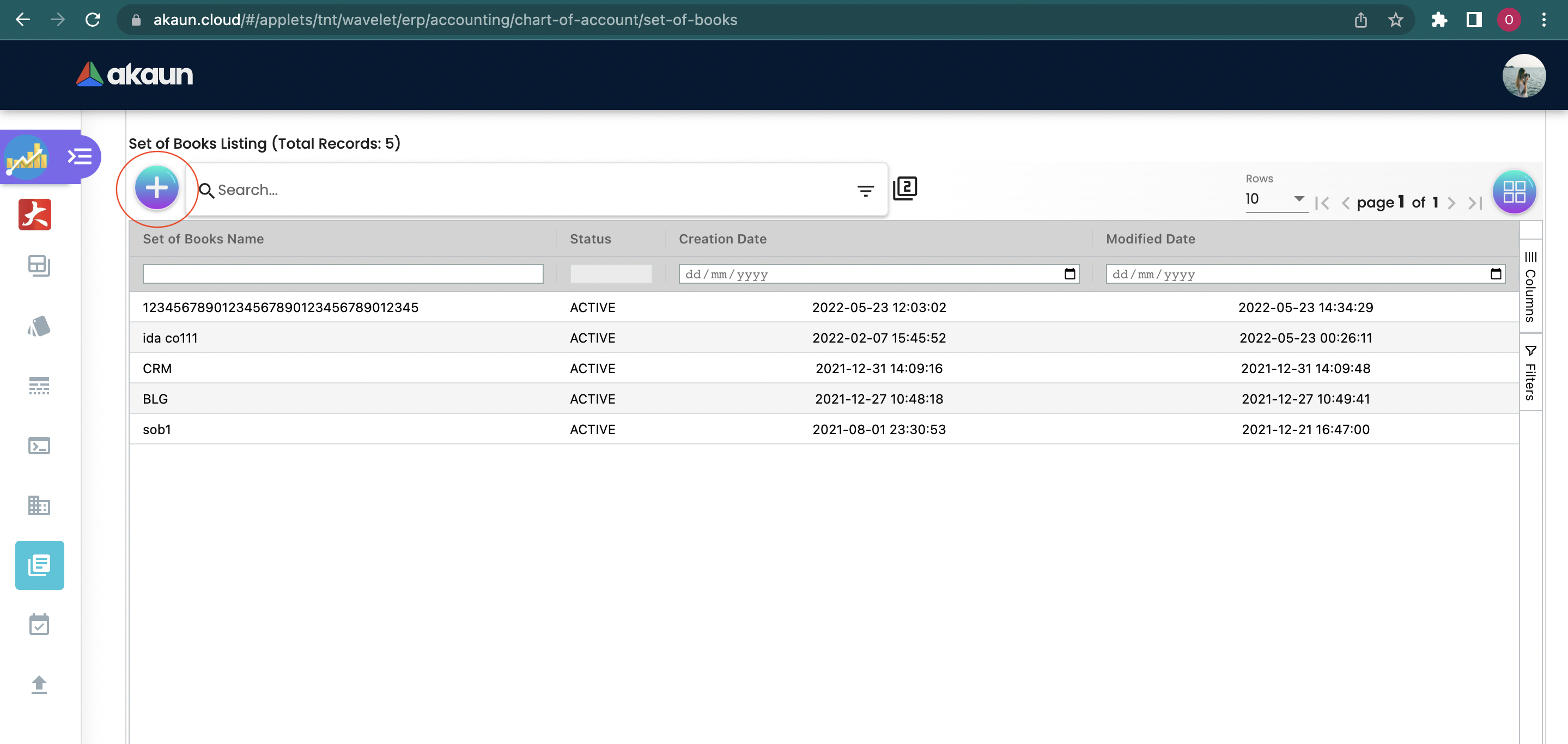Sort by Set of Books Name header
Screen dimensions: 1568x744
pyautogui.click(x=203, y=239)
